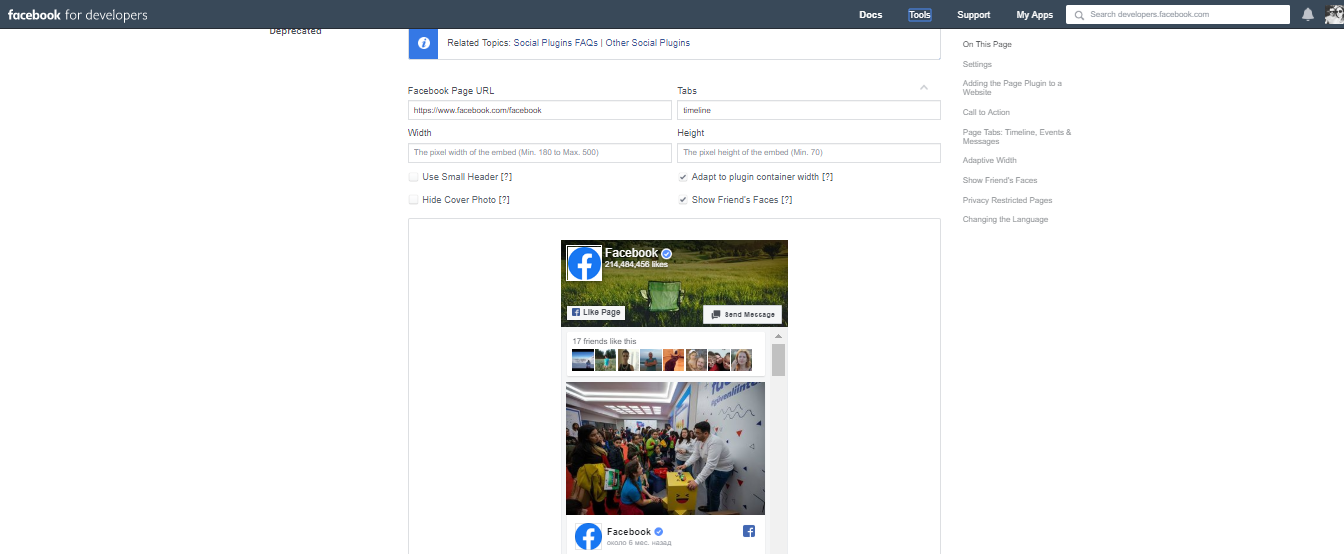
Task: Click the plugin preview scrollbar thumb
Action: [778, 360]
